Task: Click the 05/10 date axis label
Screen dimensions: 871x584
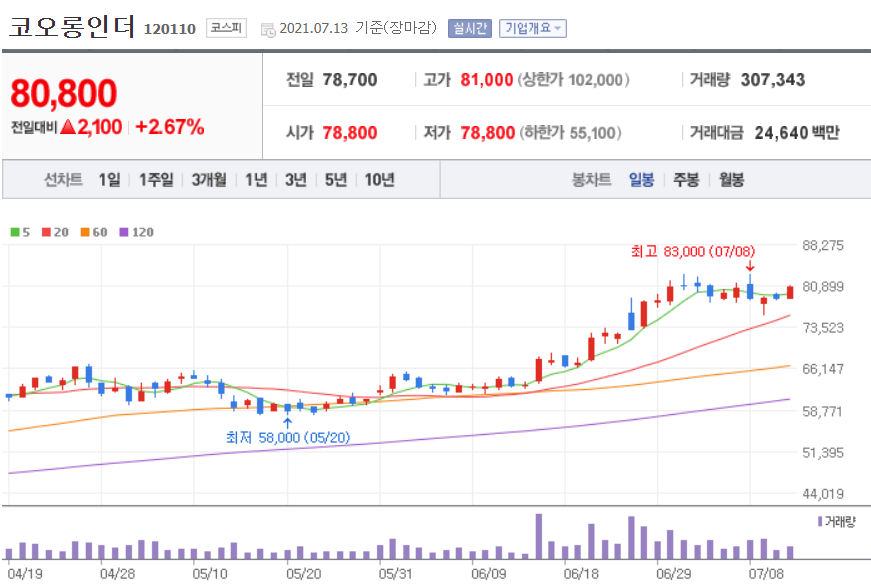Action: pyautogui.click(x=209, y=573)
